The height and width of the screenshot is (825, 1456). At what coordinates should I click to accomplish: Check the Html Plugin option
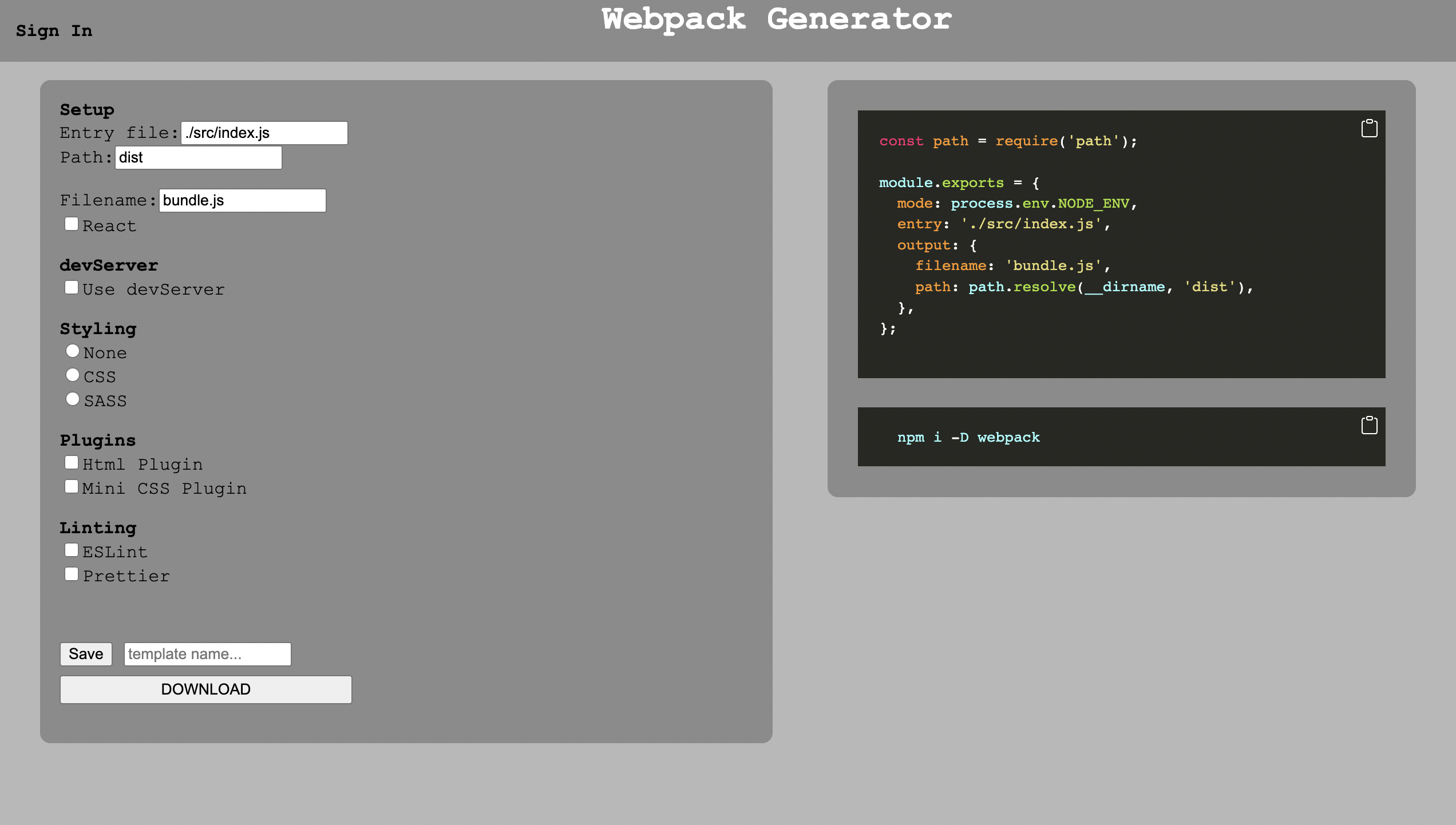pyautogui.click(x=72, y=463)
